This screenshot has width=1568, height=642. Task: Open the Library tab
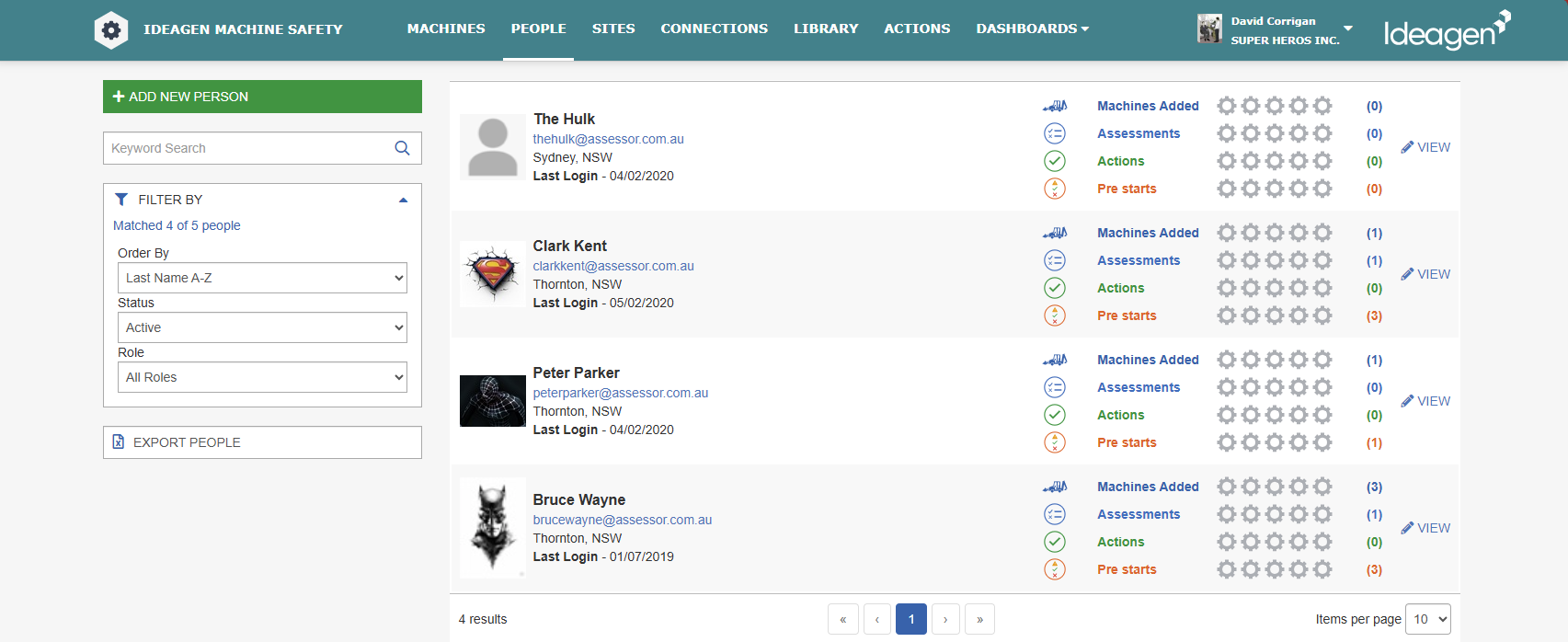(826, 29)
